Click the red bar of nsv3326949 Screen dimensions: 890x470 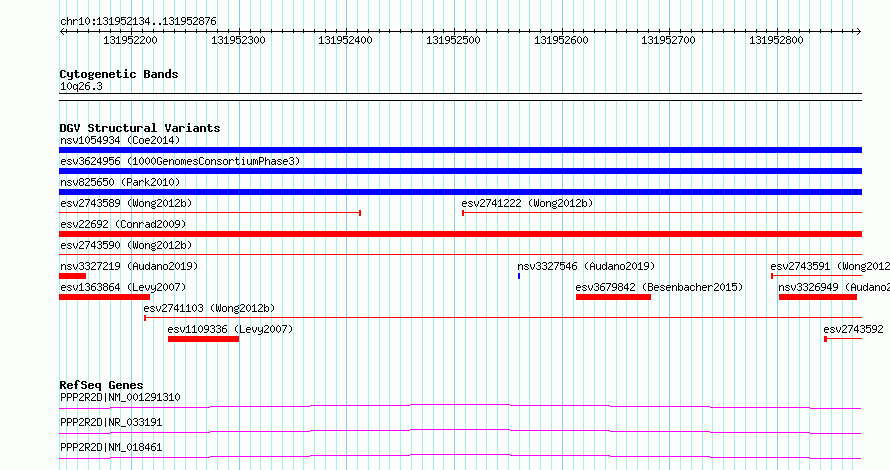(817, 297)
